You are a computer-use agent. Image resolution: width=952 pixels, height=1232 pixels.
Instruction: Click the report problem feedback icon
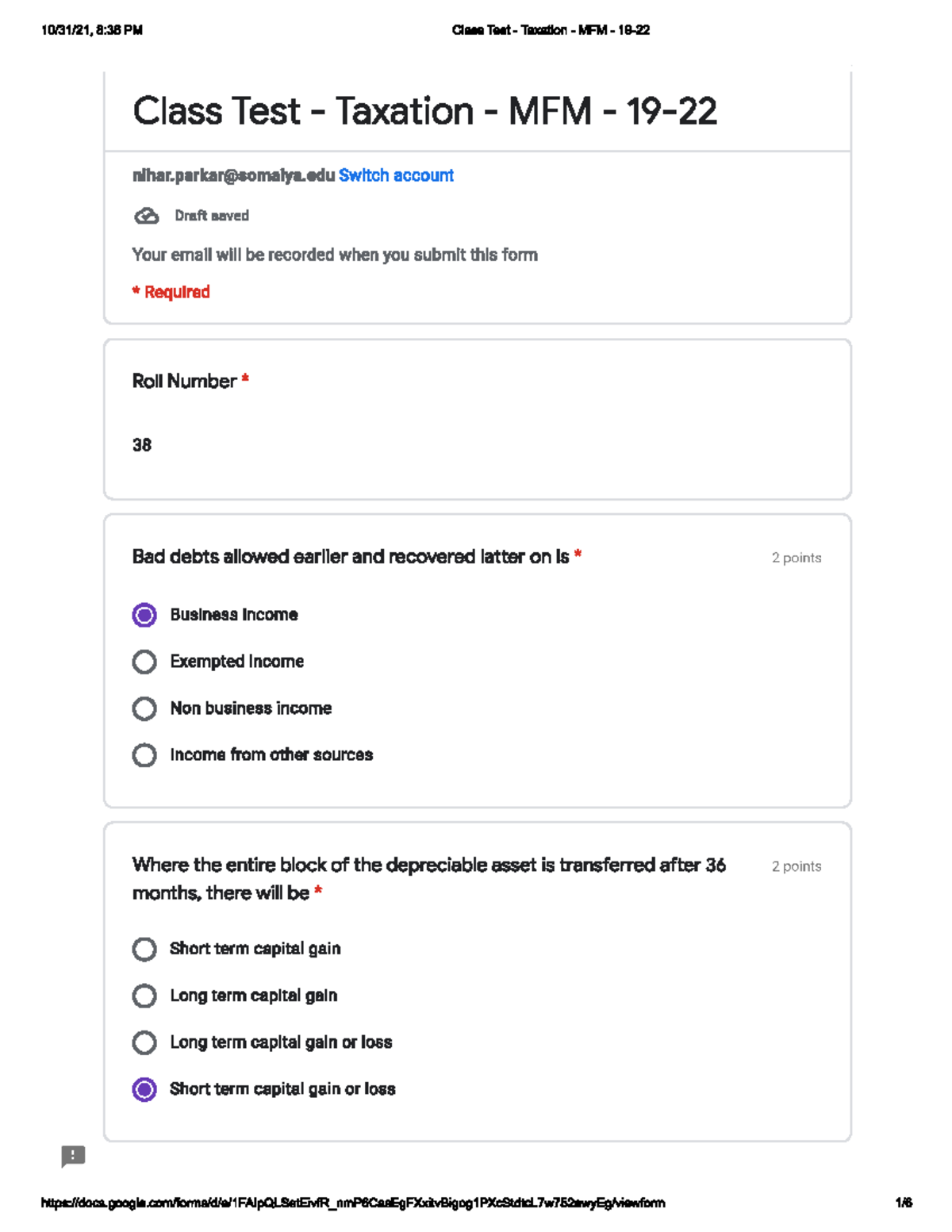73,1156
